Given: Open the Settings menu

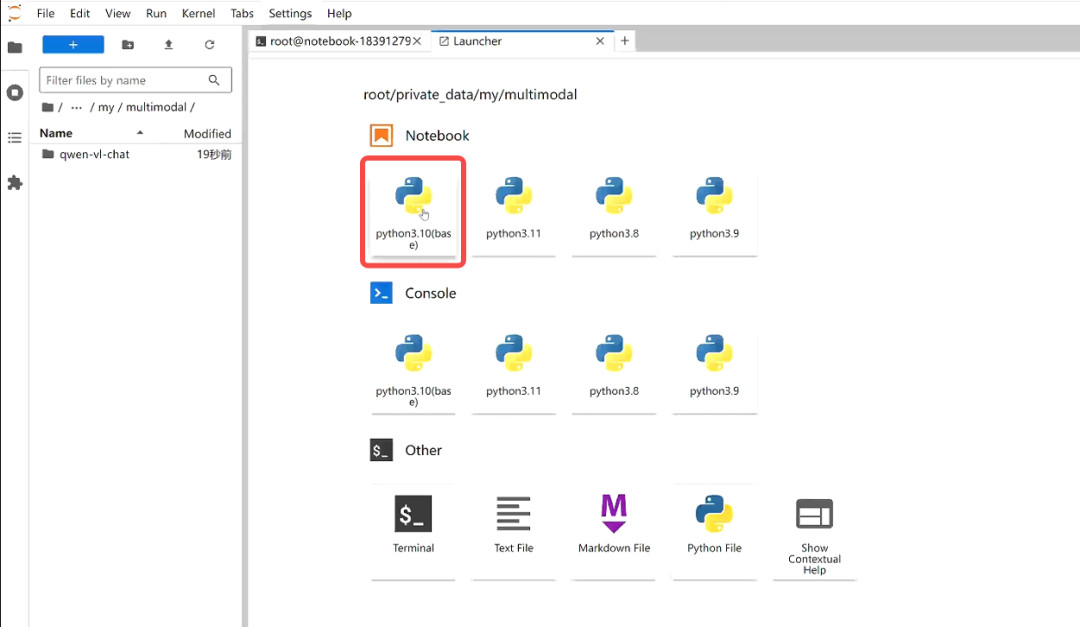Looking at the screenshot, I should pos(290,13).
